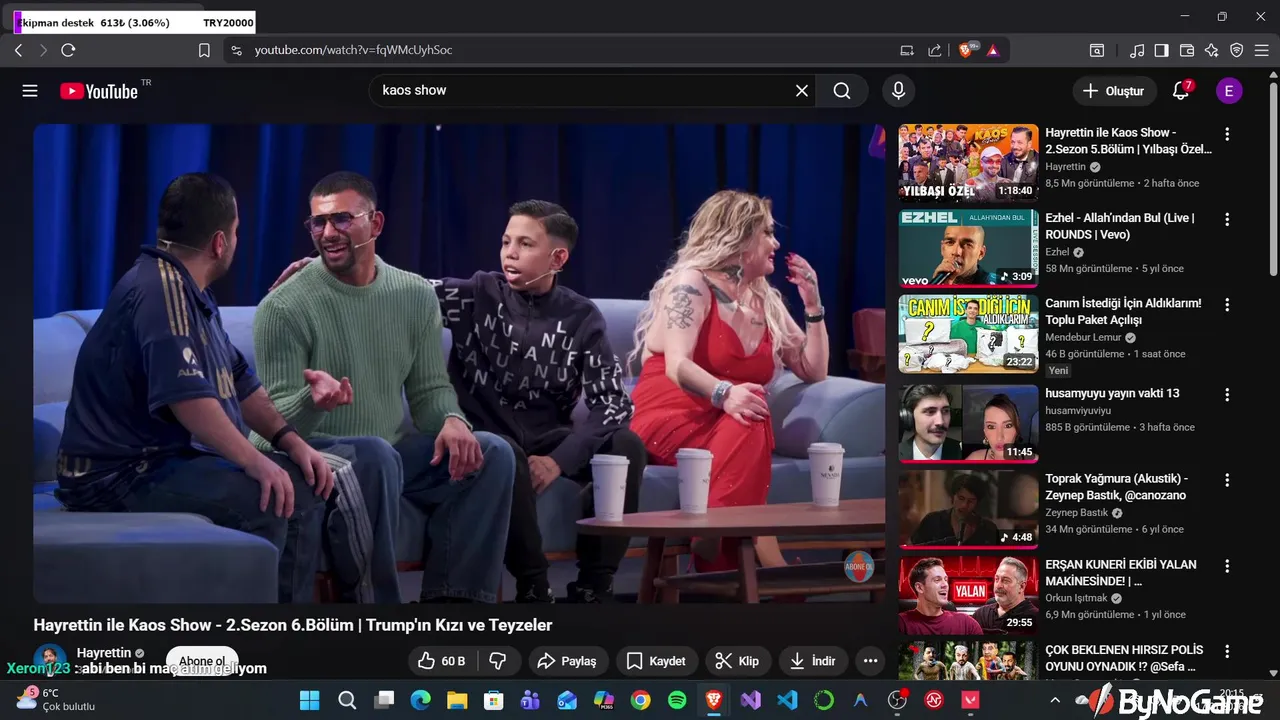Click the address bar URL
The image size is (1280, 720).
click(x=353, y=50)
